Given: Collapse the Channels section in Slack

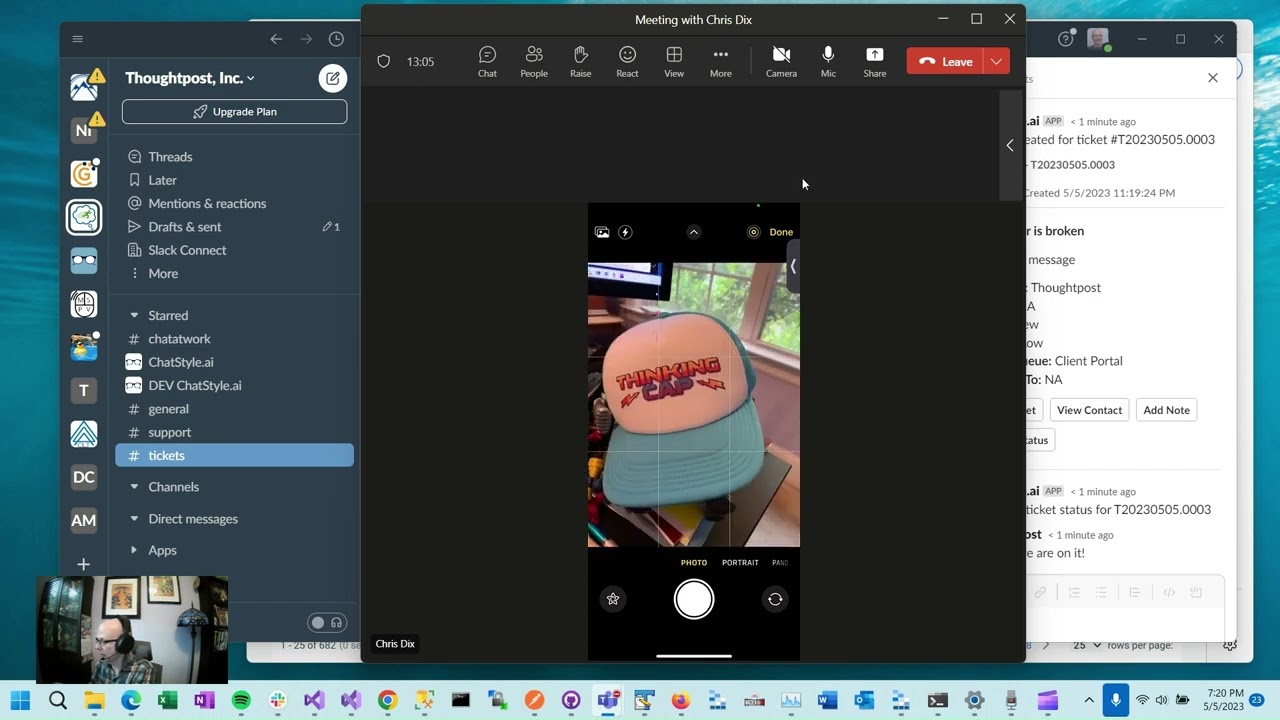Looking at the screenshot, I should (x=134, y=487).
